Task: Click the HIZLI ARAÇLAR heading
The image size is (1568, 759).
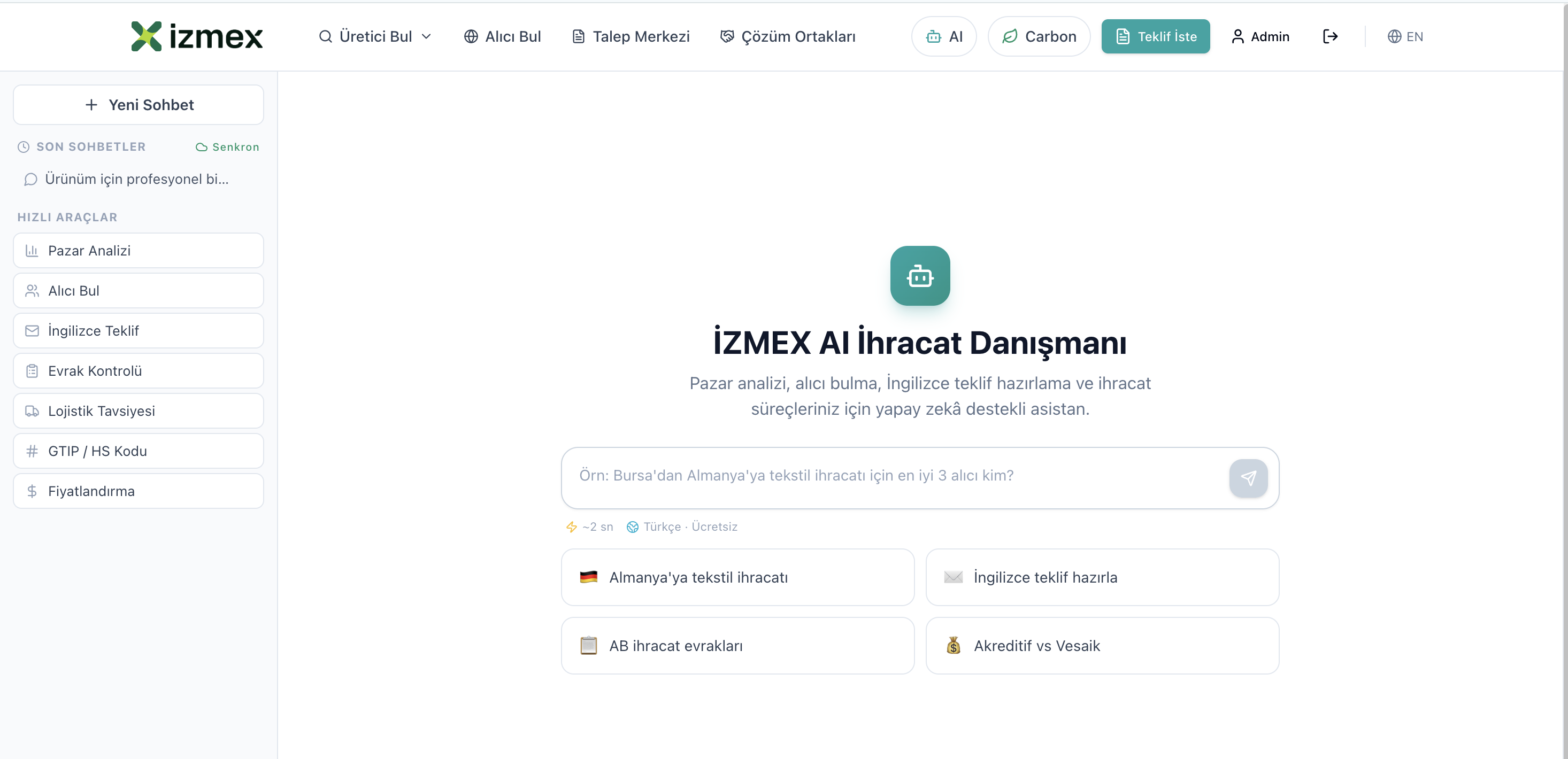Action: [67, 218]
